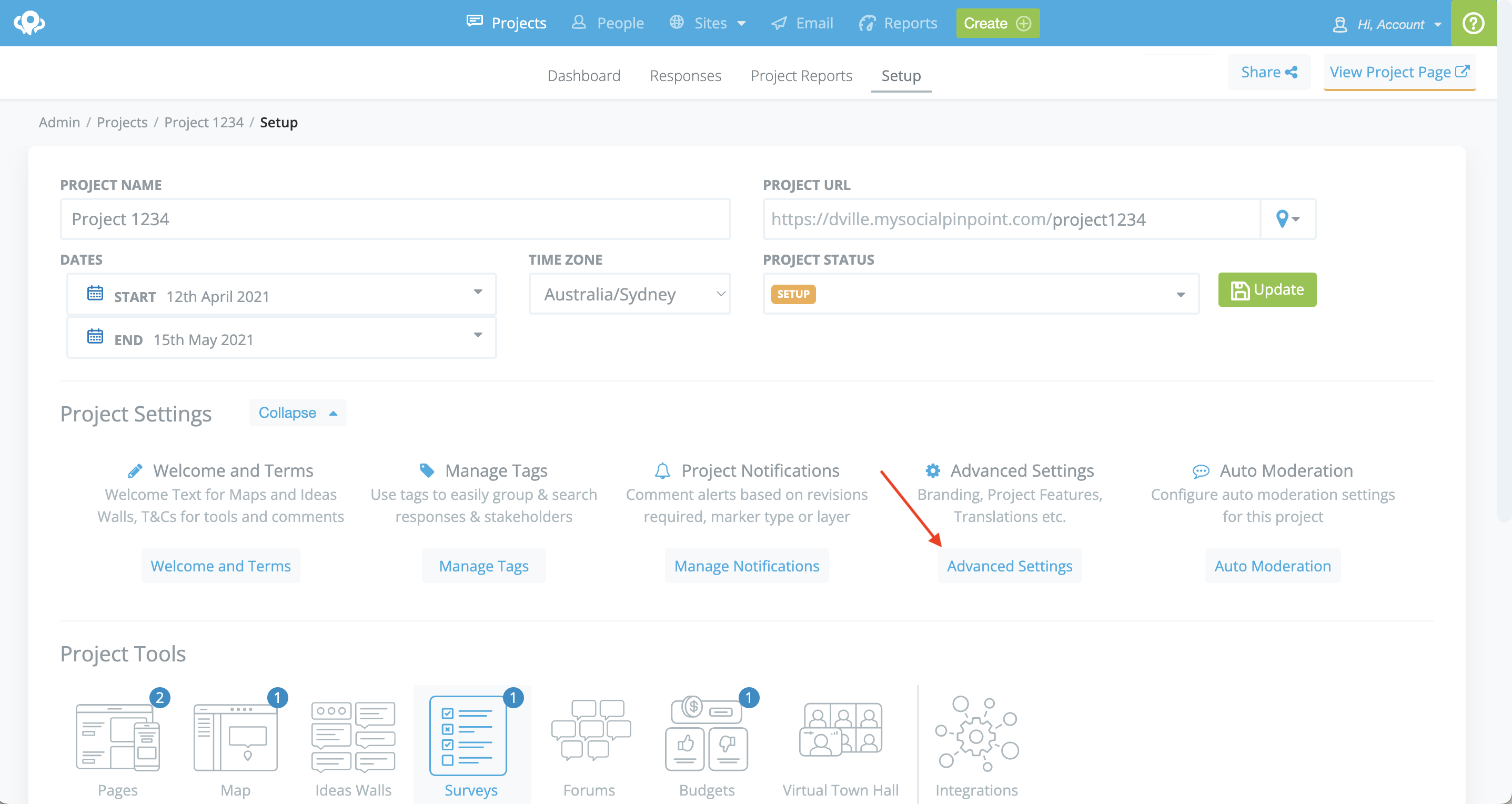Image resolution: width=1512 pixels, height=804 pixels.
Task: Click the Advanced Settings button
Action: (1010, 566)
